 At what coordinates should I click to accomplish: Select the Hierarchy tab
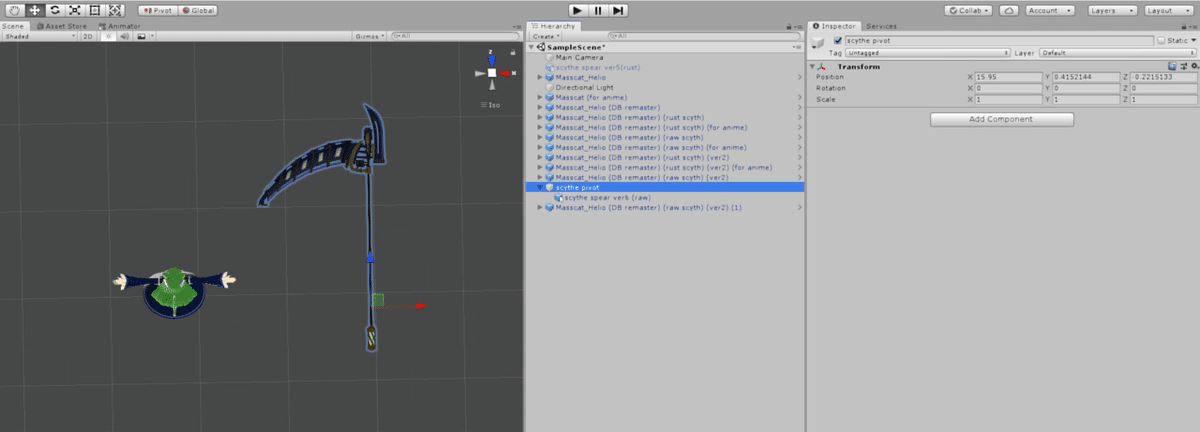tap(553, 26)
